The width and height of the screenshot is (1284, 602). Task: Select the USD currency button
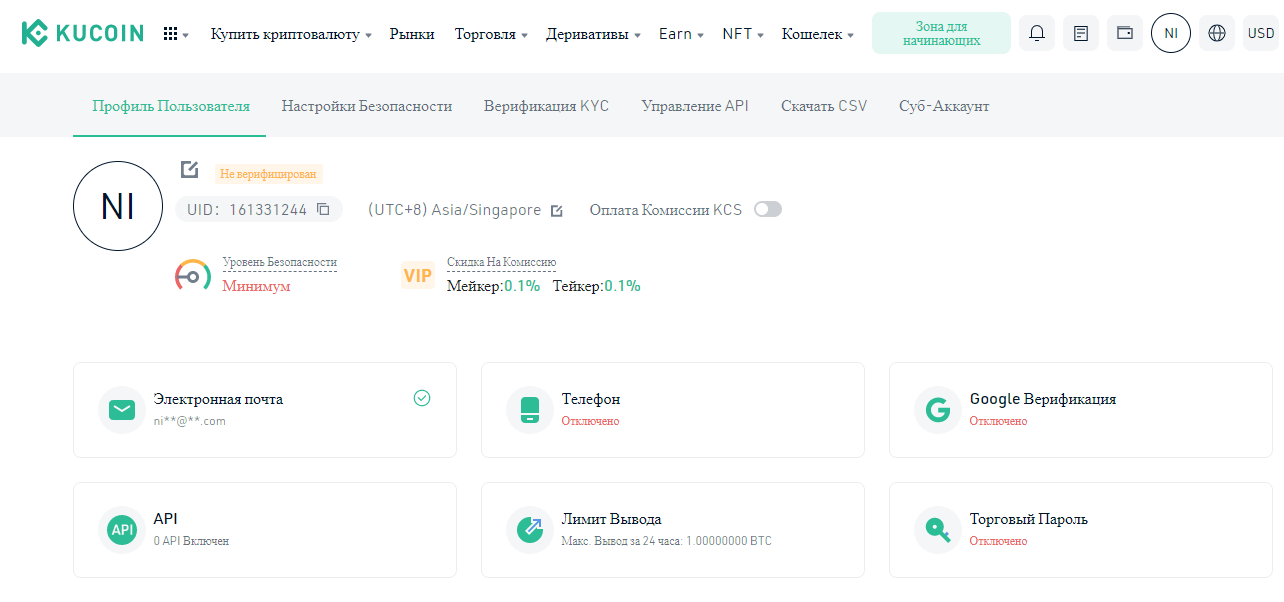click(x=1261, y=33)
